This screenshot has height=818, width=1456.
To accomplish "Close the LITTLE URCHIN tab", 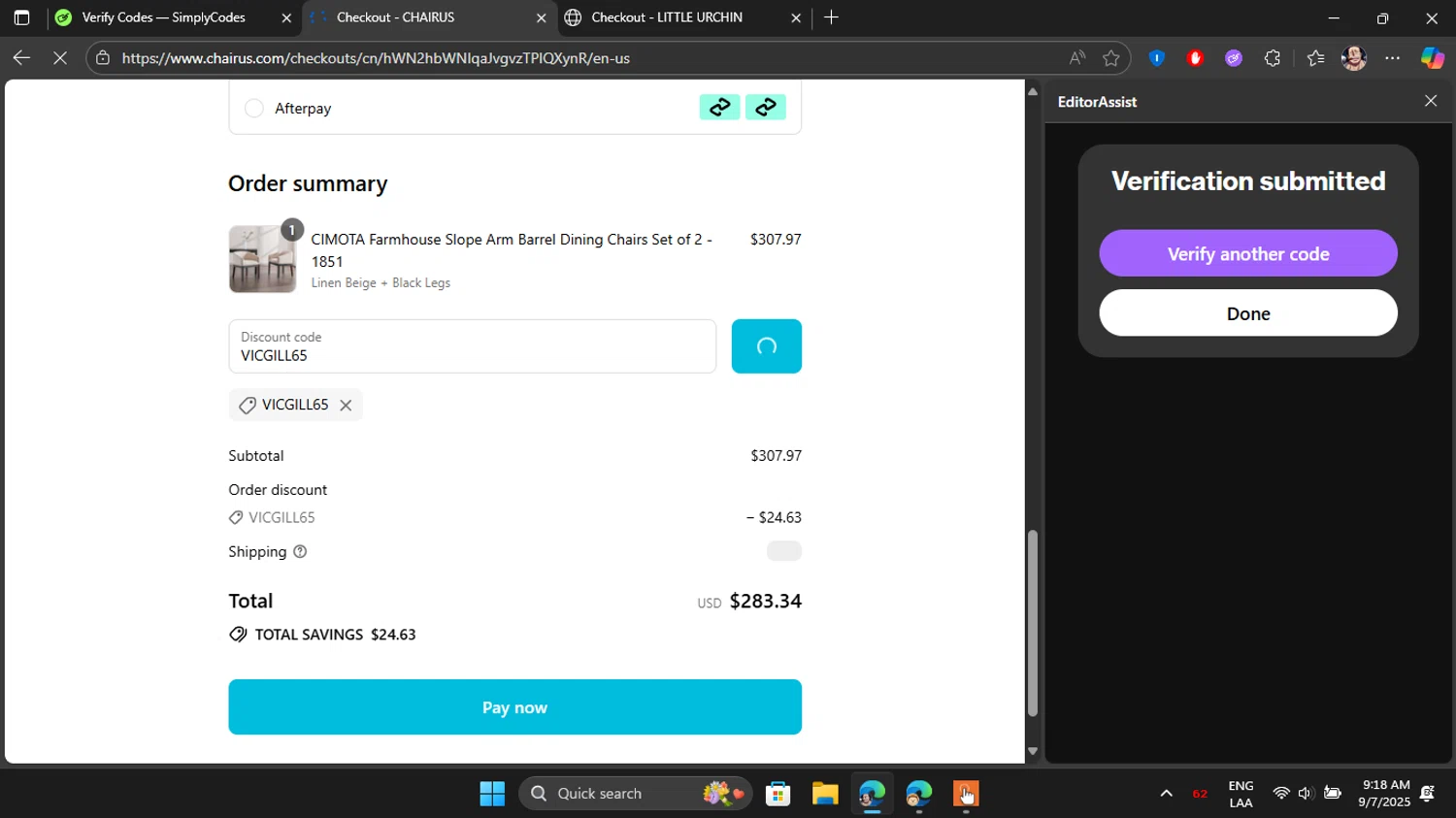I will (796, 17).
